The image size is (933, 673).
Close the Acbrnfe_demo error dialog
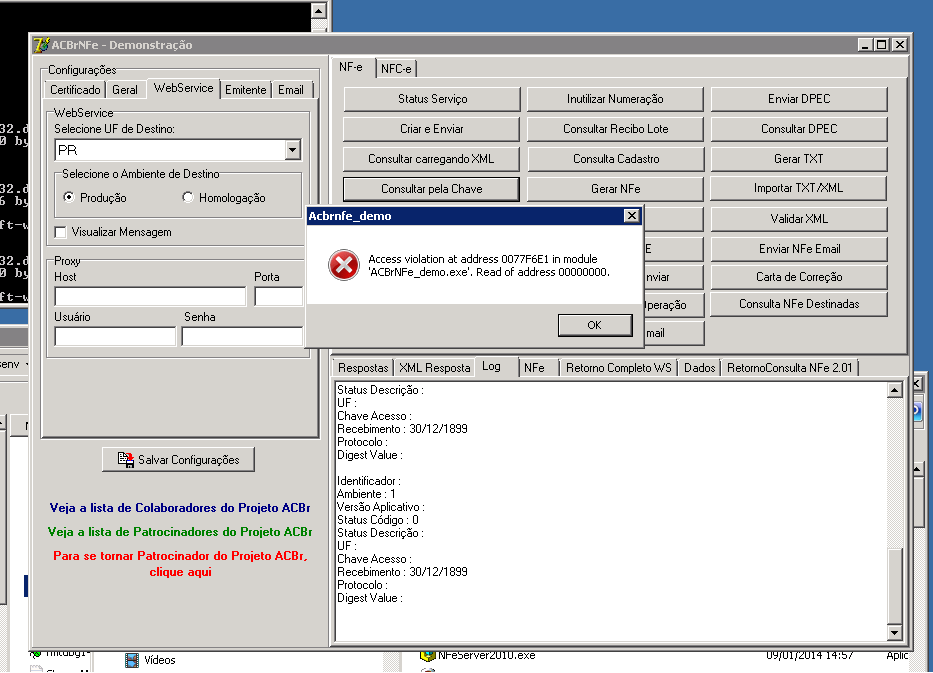point(632,215)
